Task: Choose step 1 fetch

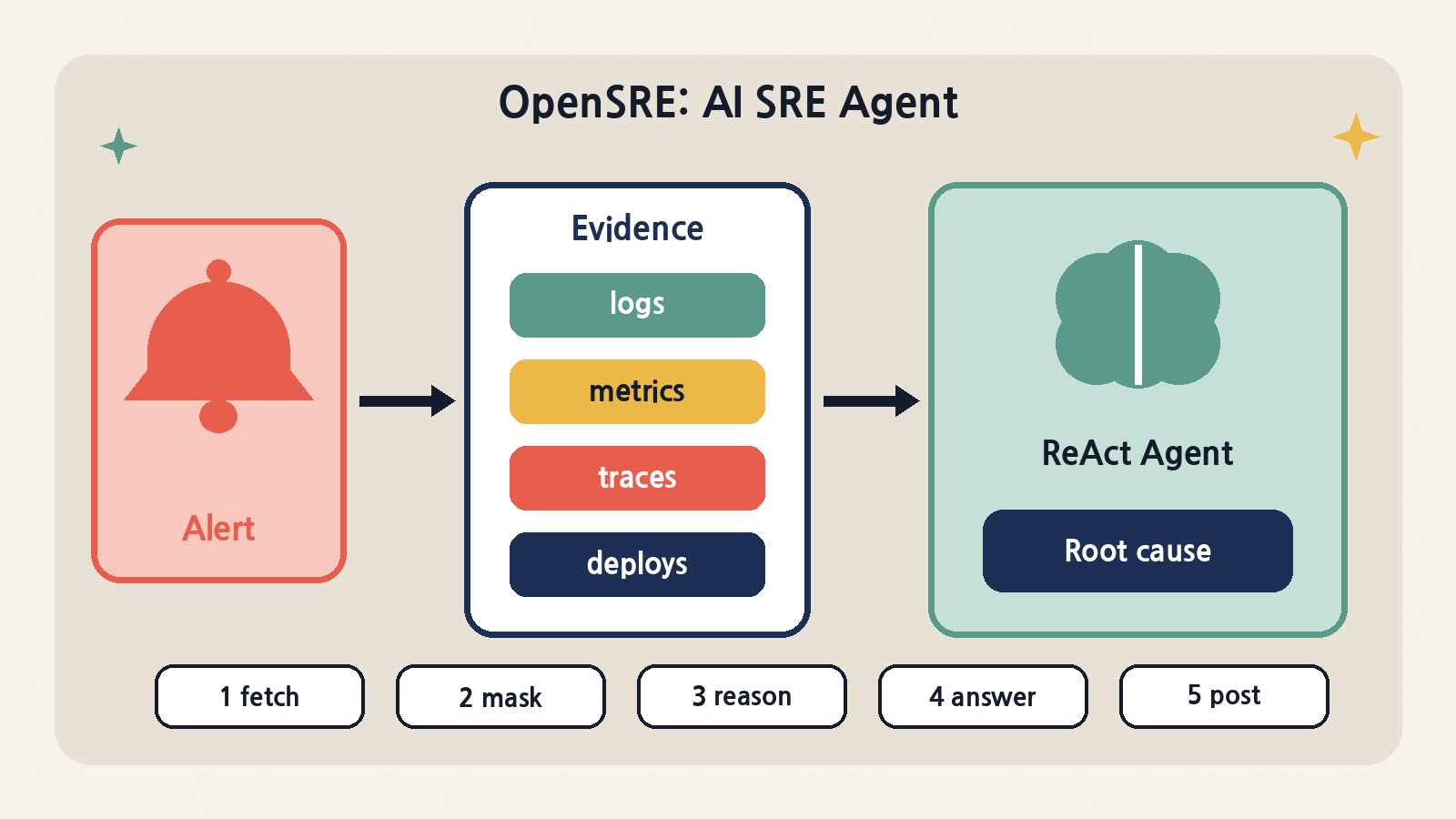Action: pyautogui.click(x=259, y=696)
